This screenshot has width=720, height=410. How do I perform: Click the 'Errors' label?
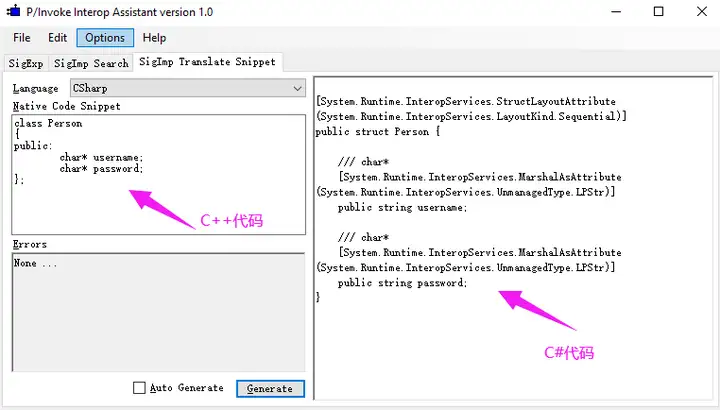(x=30, y=244)
